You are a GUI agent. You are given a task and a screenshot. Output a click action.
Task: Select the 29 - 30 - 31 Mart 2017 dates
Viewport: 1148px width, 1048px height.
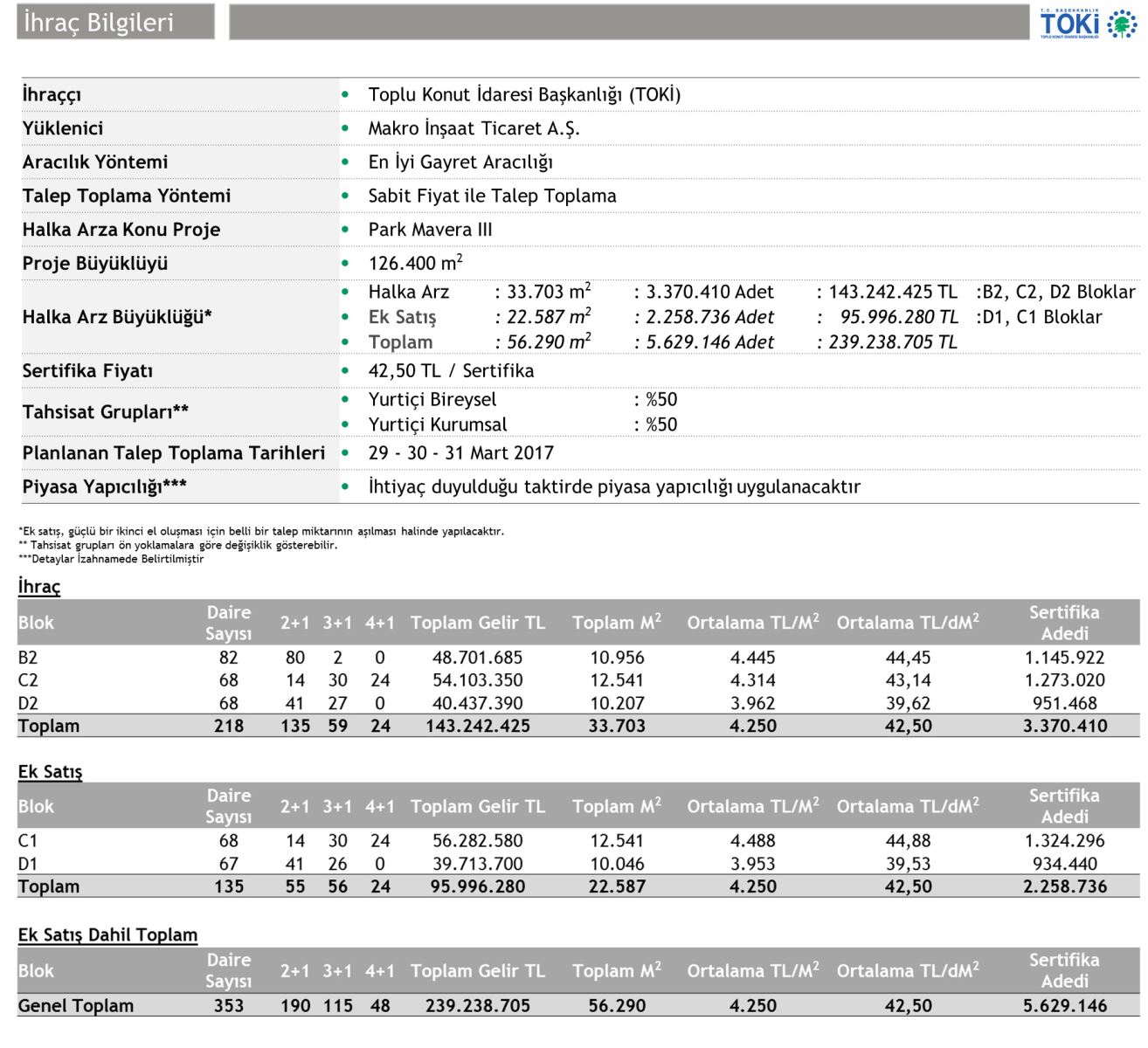point(460,453)
